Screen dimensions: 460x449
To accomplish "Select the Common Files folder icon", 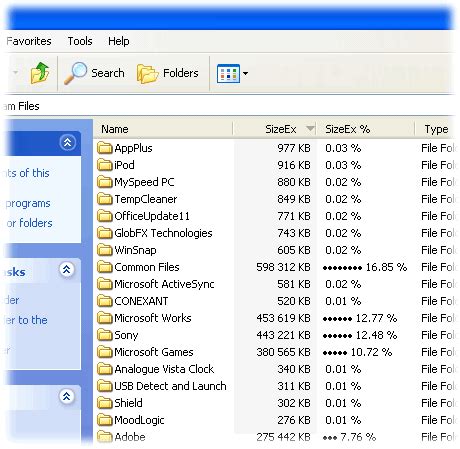I will pyautogui.click(x=105, y=267).
